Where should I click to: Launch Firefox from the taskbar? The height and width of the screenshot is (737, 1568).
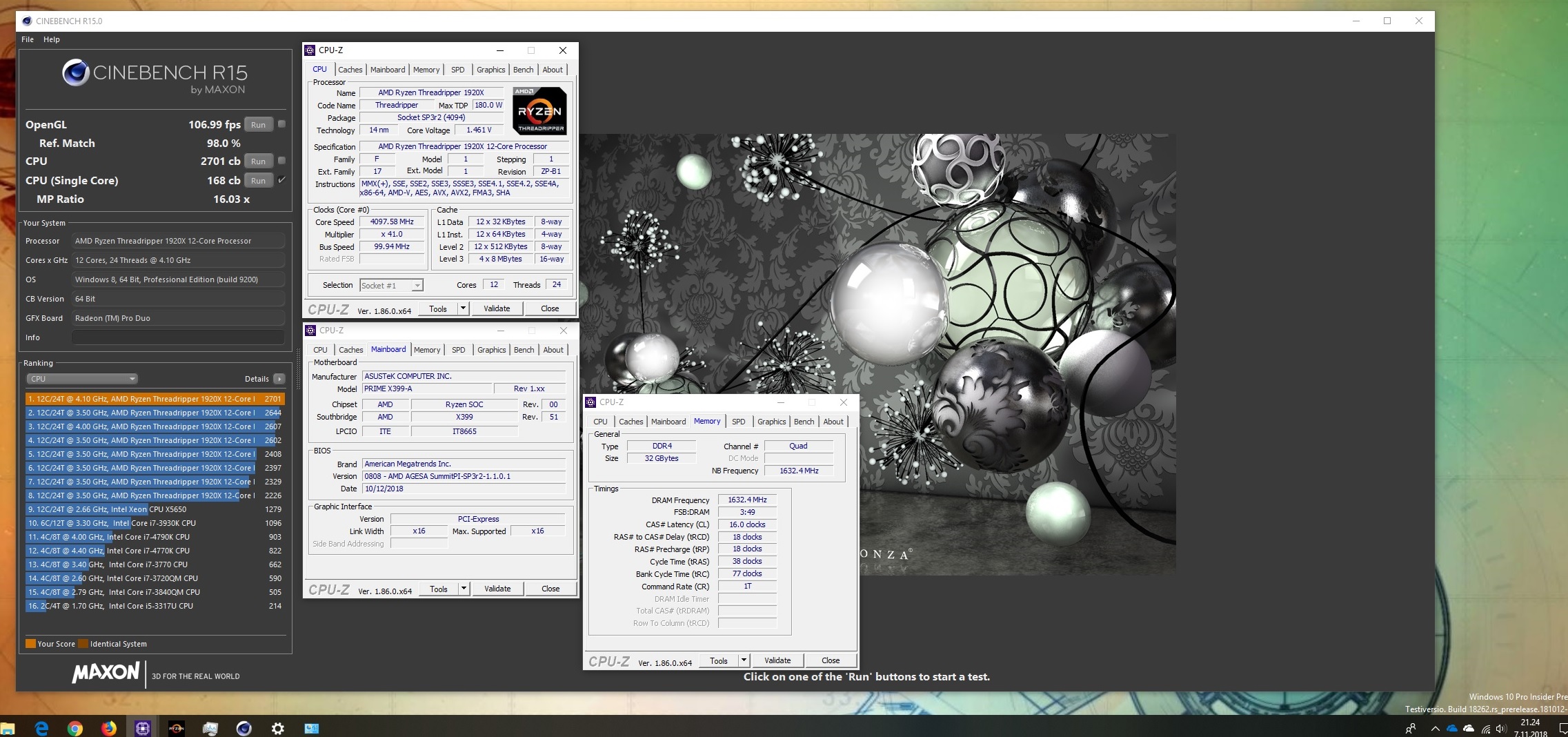click(x=109, y=728)
